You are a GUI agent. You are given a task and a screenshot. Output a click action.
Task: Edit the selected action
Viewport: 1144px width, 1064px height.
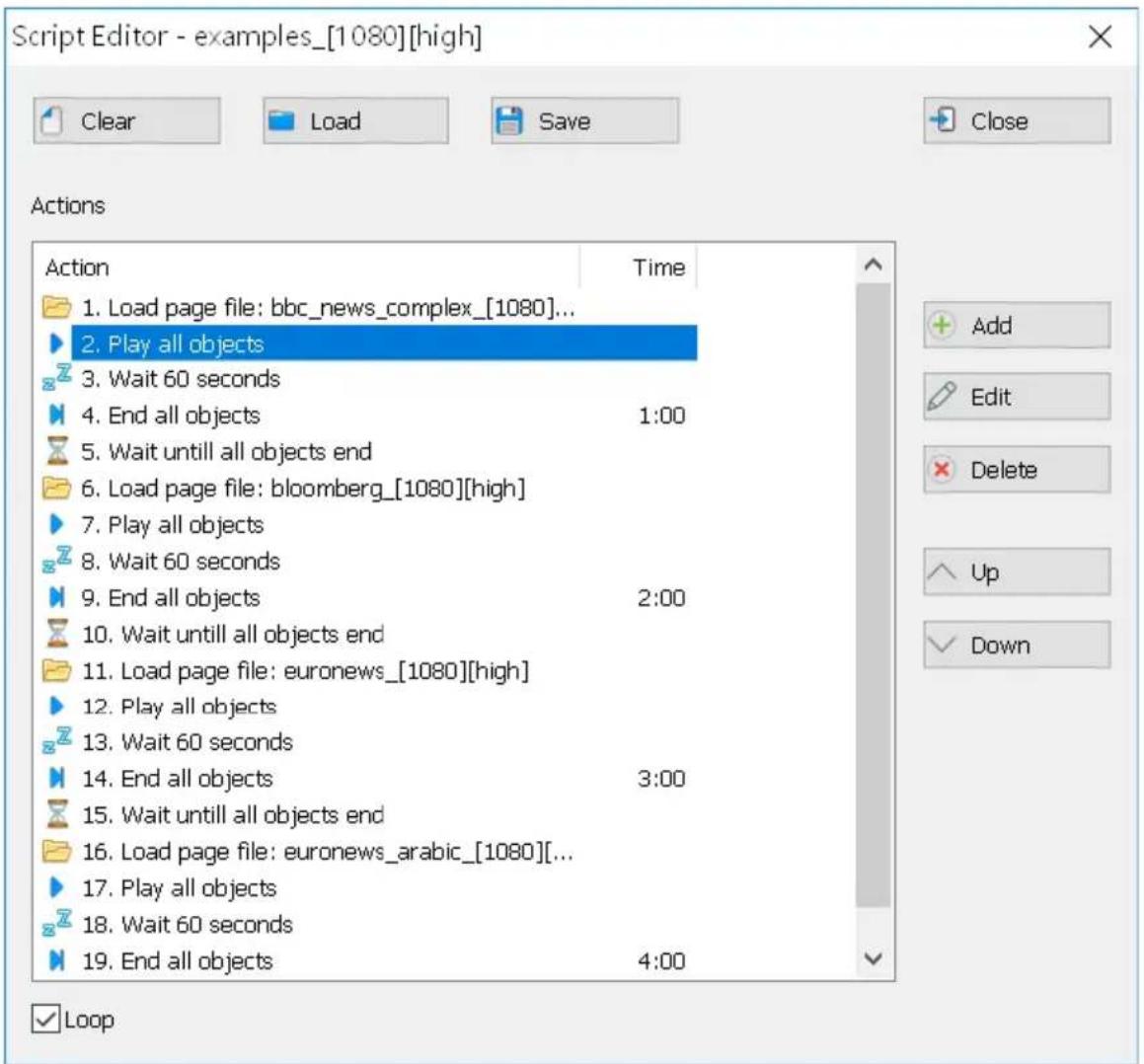1017,397
